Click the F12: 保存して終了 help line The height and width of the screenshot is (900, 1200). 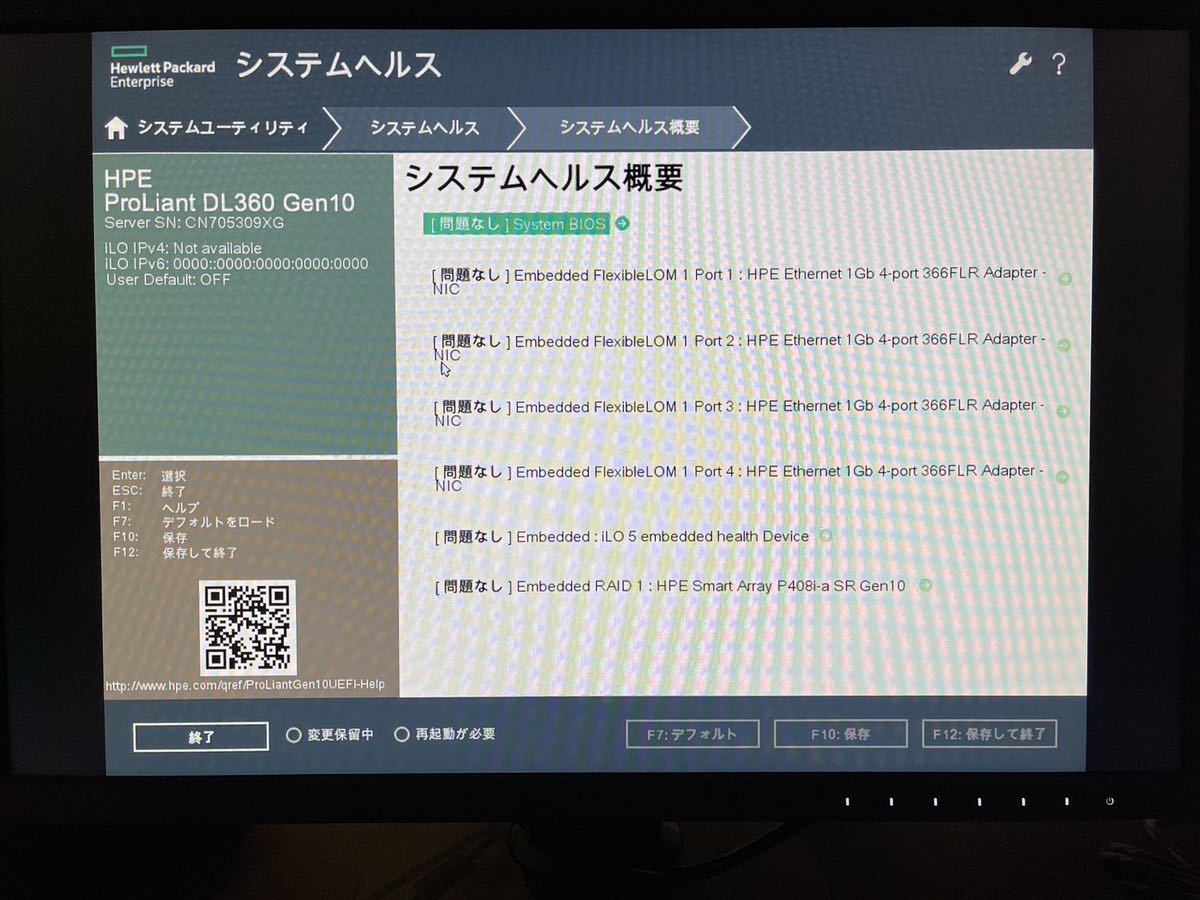point(175,552)
